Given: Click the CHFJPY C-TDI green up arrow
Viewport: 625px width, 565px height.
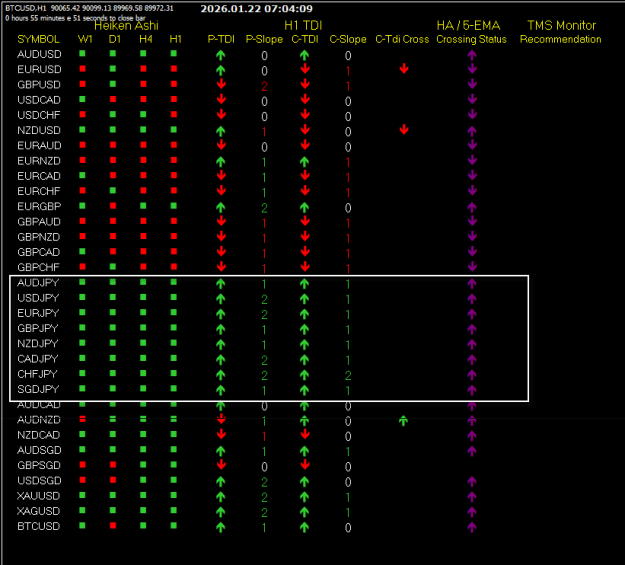Looking at the screenshot, I should coord(305,375).
